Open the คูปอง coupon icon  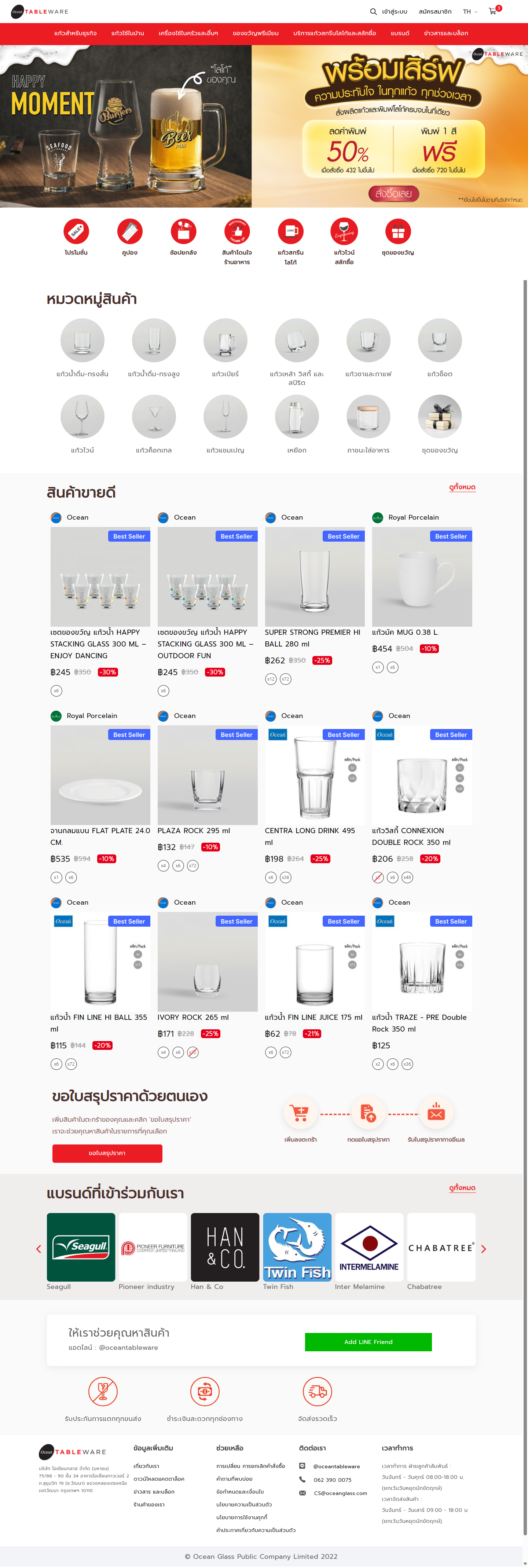pyautogui.click(x=129, y=232)
